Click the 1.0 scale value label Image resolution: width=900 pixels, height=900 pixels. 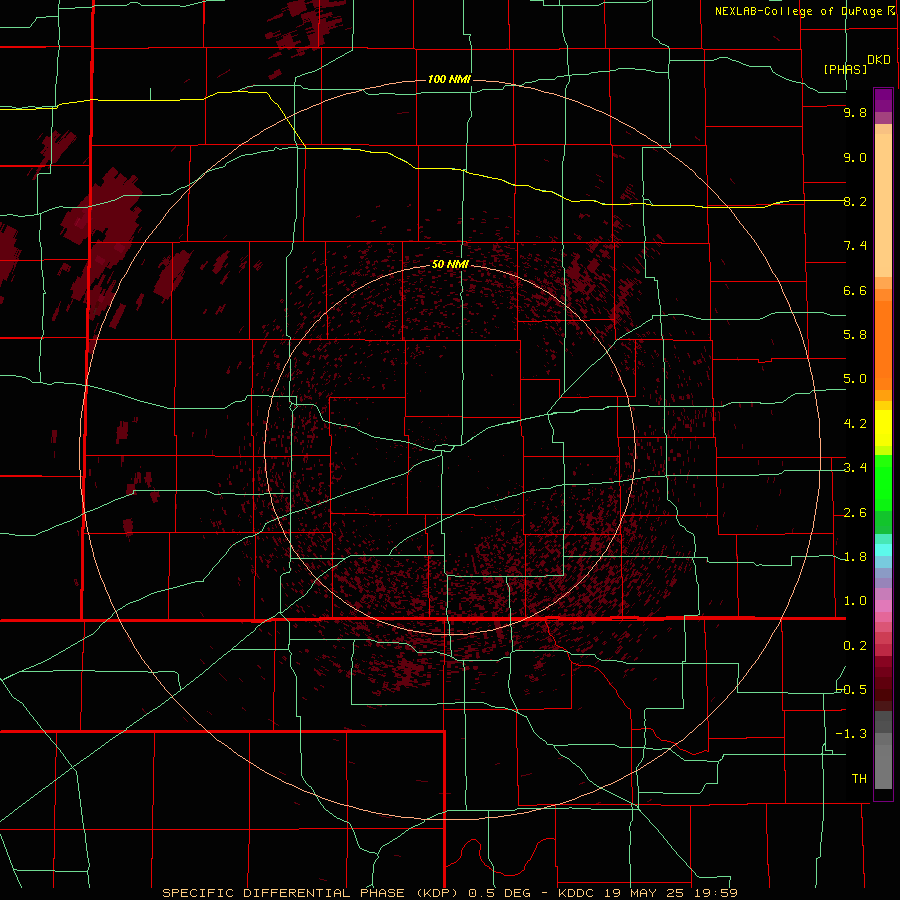click(855, 601)
